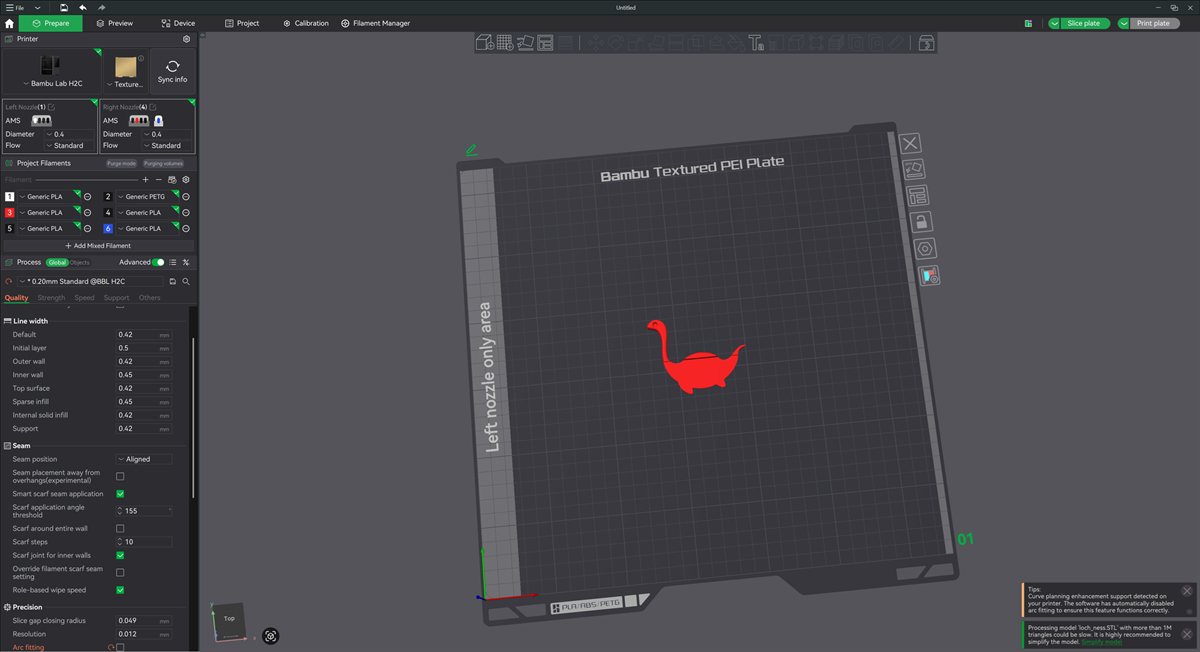Screen dimensions: 1200x652
Task: Open the Calibration tab
Action: pos(306,23)
